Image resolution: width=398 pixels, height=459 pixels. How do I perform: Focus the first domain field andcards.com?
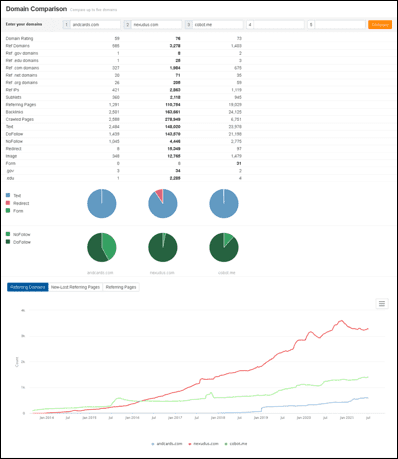point(95,25)
